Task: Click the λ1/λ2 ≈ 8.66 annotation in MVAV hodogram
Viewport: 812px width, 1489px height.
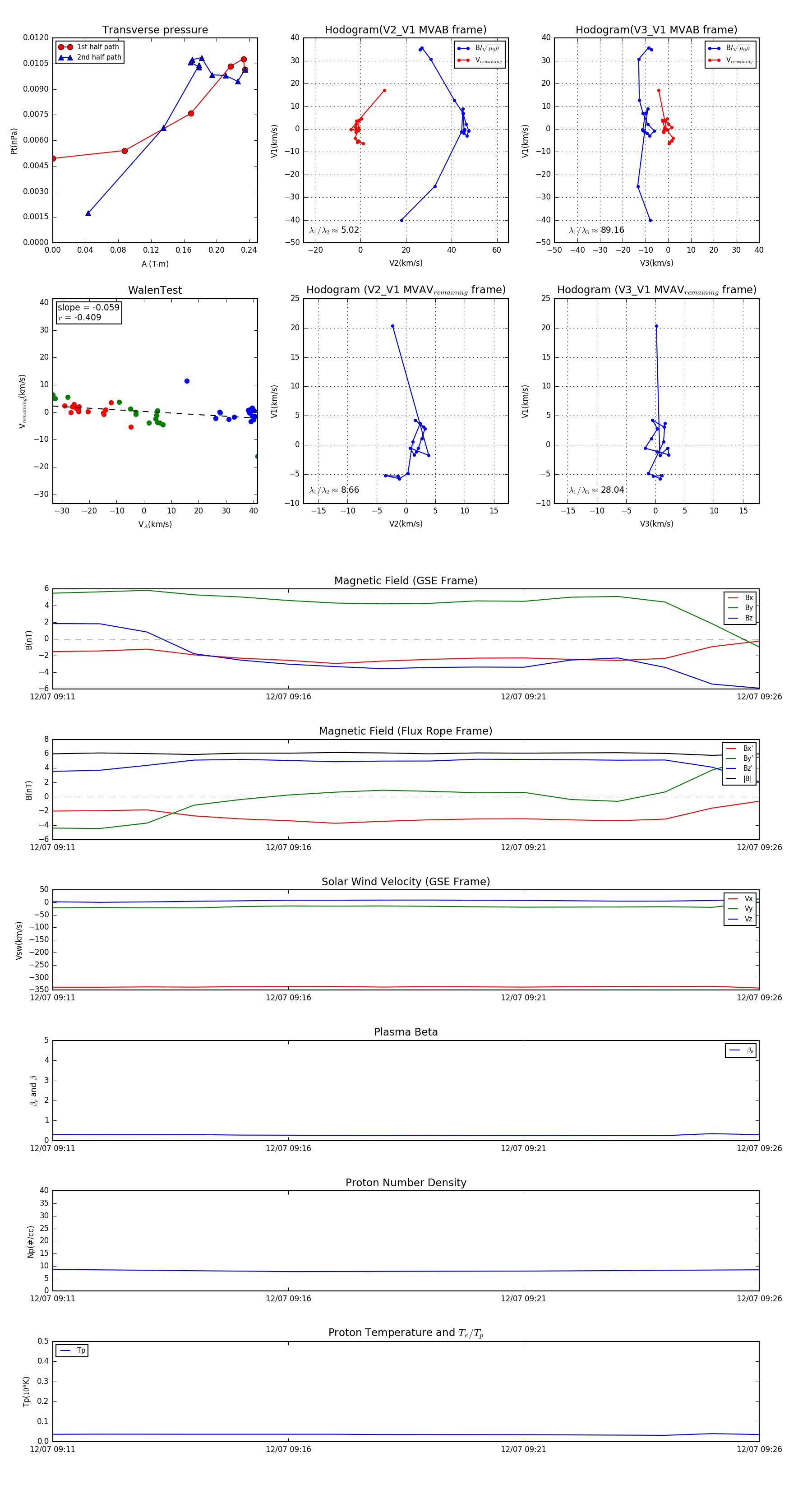Action: coord(334,490)
